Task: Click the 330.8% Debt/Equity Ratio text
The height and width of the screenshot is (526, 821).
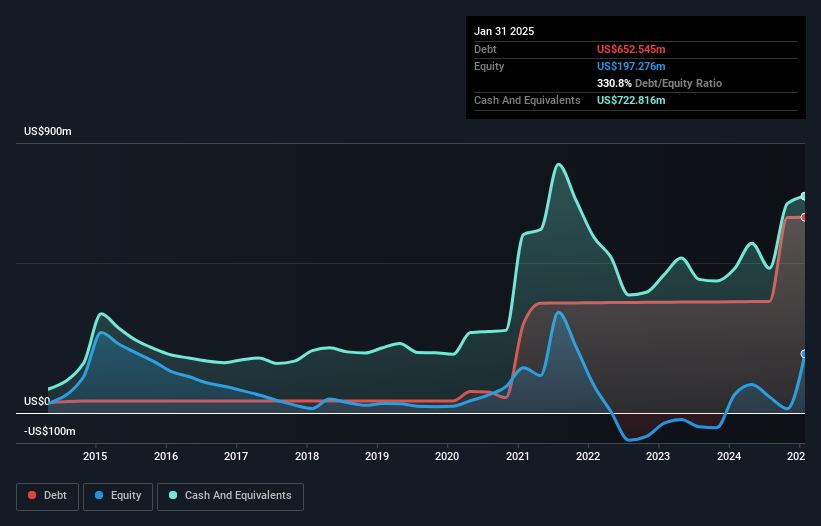Action: pos(659,83)
